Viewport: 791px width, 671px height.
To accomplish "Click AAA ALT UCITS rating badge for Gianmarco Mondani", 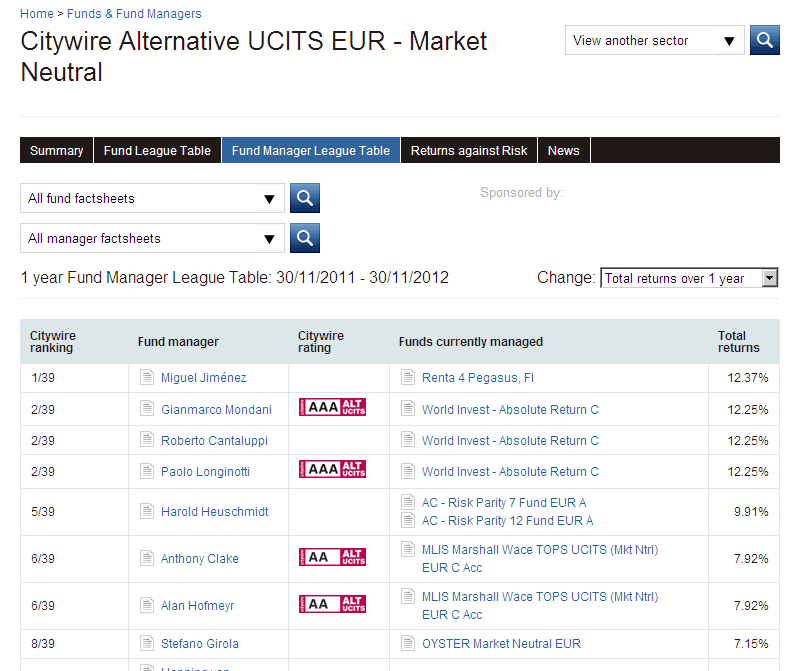I will 332,407.
